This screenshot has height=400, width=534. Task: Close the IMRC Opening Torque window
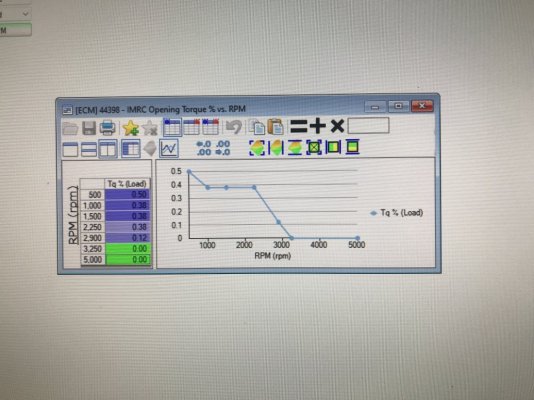422,106
